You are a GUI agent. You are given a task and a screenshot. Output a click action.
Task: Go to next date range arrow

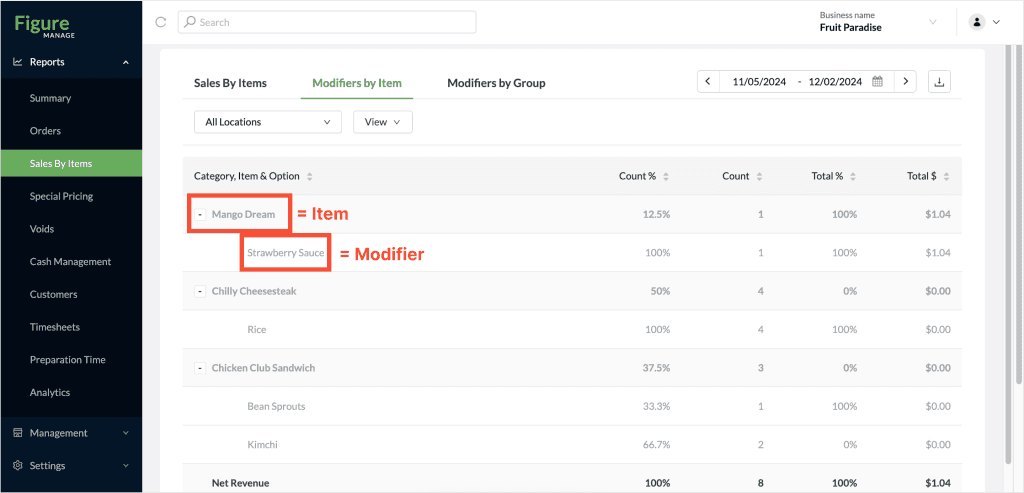(x=905, y=82)
